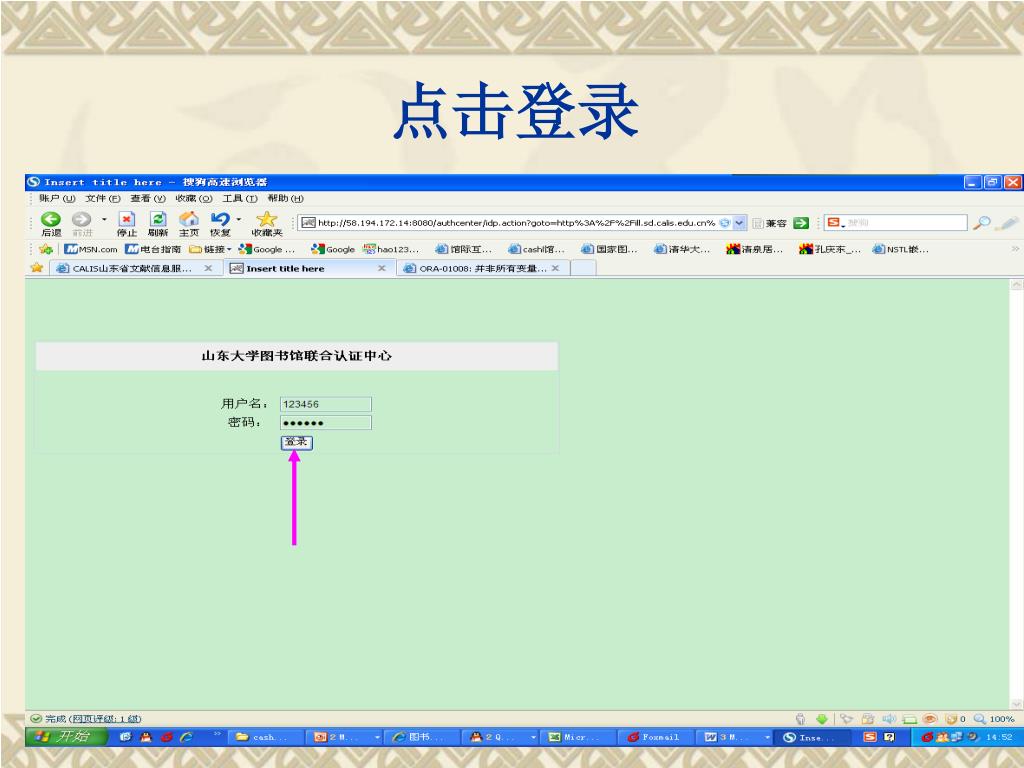Click the Windows 开始 Start button
This screenshot has width=1024, height=768.
(65, 737)
